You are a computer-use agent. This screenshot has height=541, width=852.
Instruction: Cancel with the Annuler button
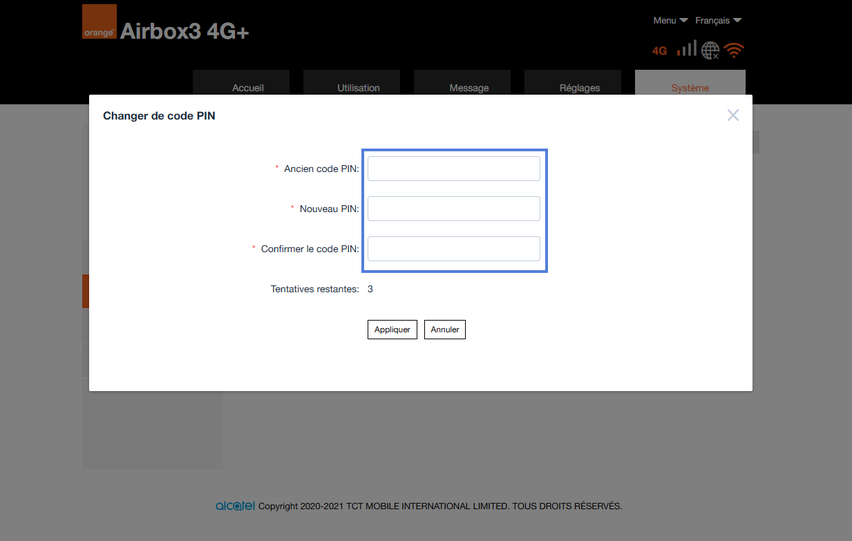tap(445, 330)
